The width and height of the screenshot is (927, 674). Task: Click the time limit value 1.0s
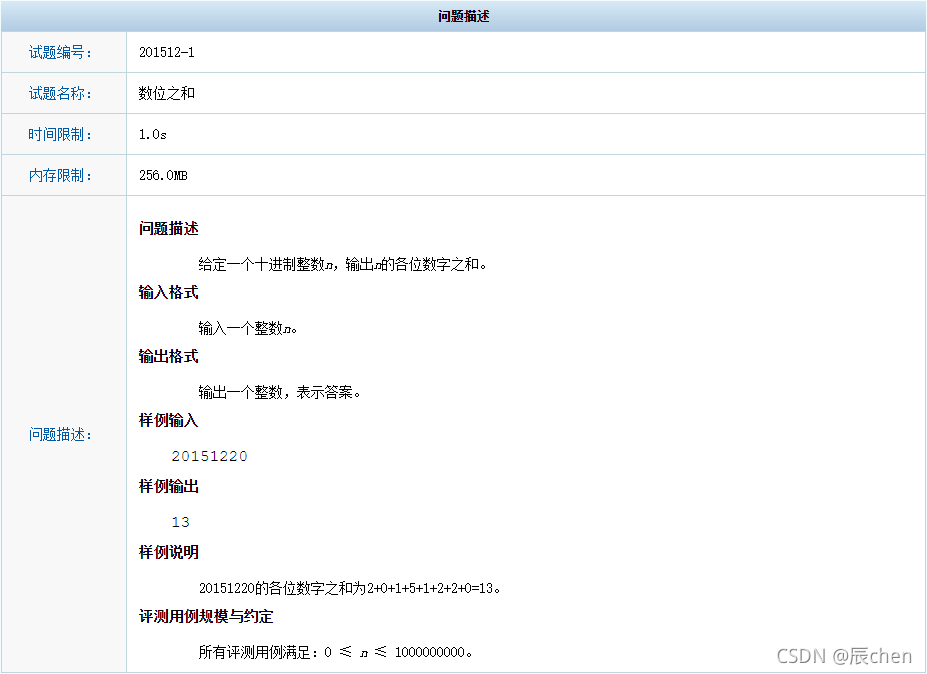[152, 134]
